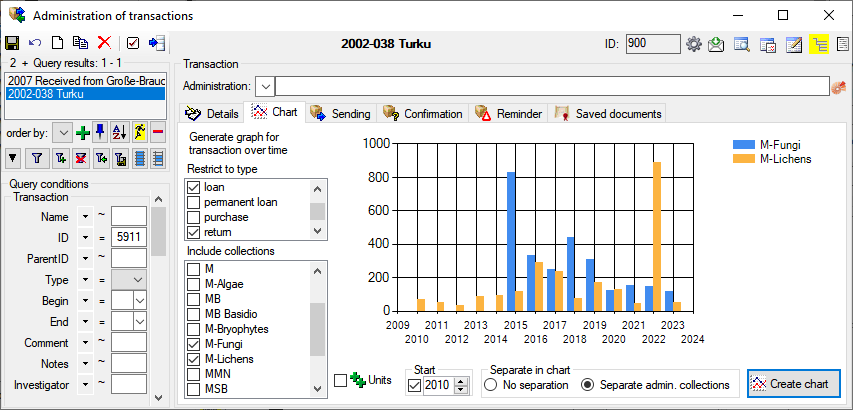Open the Saved documents tab
The height and width of the screenshot is (410, 853).
click(608, 114)
